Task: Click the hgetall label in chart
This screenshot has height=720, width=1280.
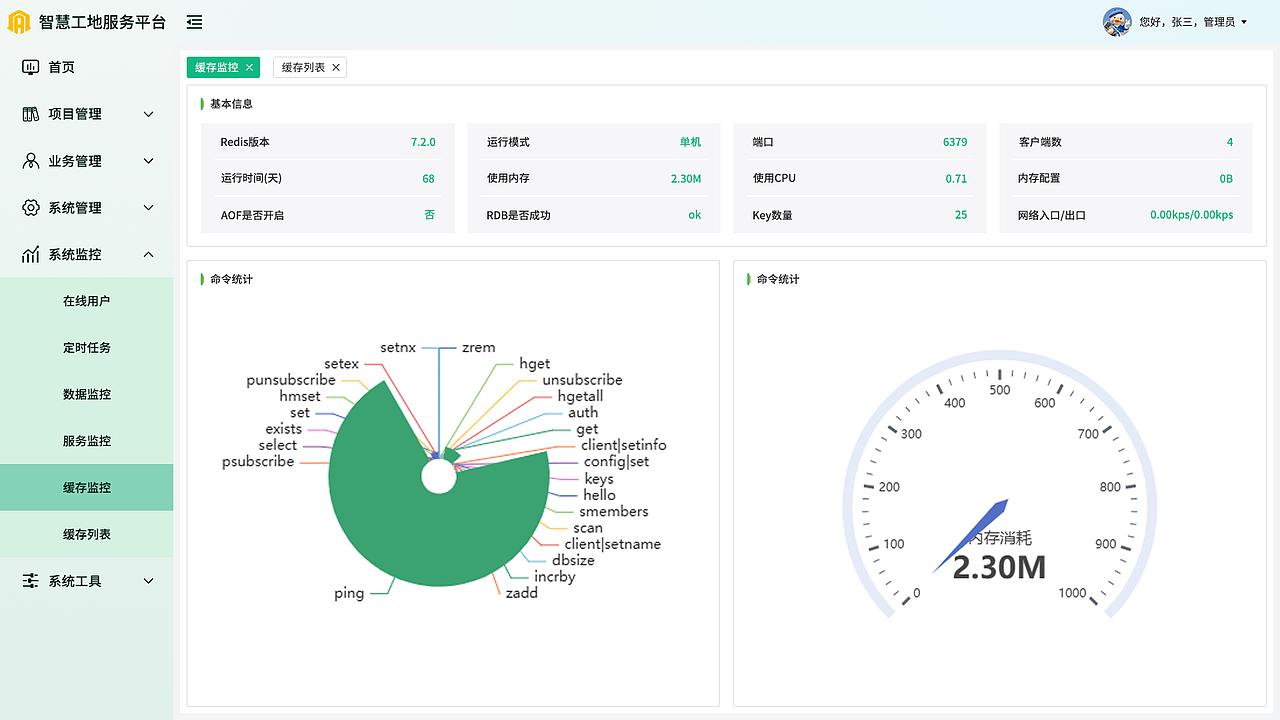Action: point(581,396)
